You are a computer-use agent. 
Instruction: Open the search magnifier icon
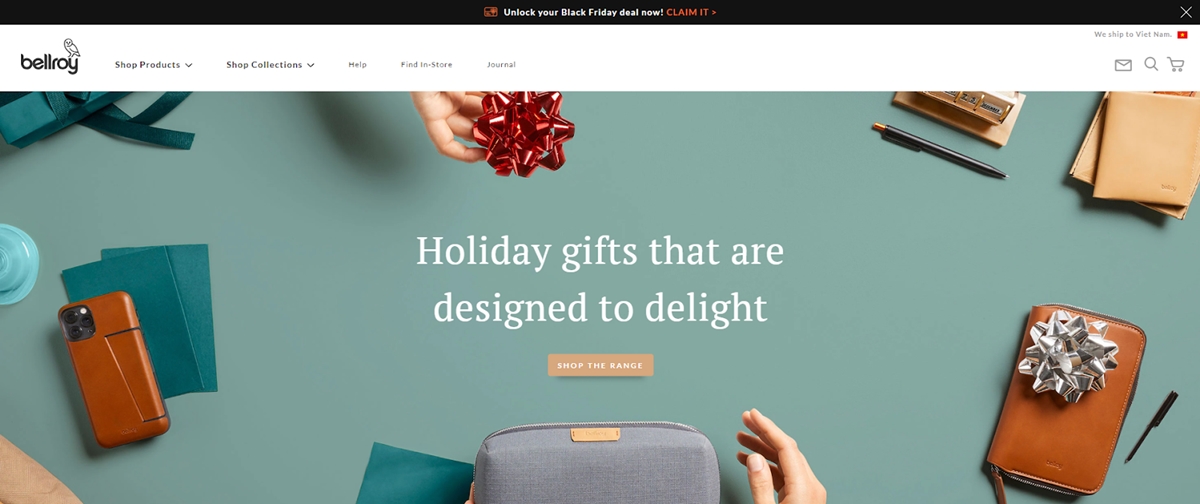[x=1151, y=64]
